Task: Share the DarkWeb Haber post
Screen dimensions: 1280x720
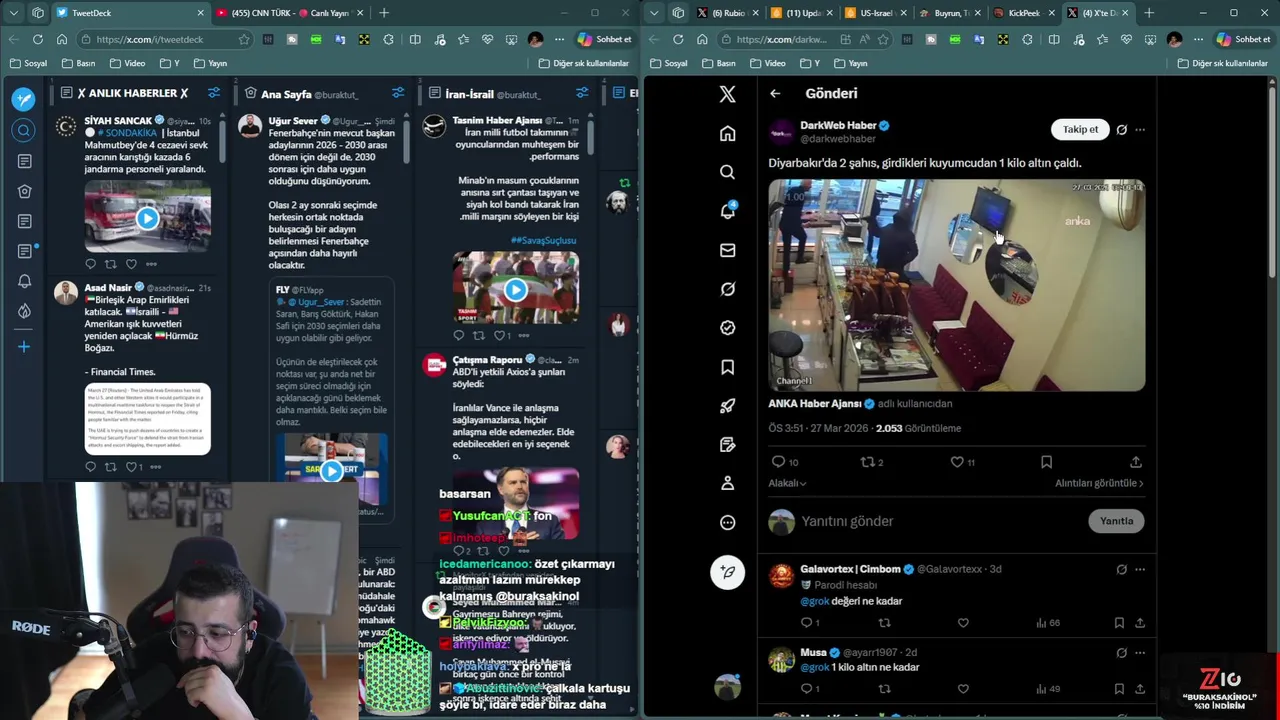Action: 1136,462
